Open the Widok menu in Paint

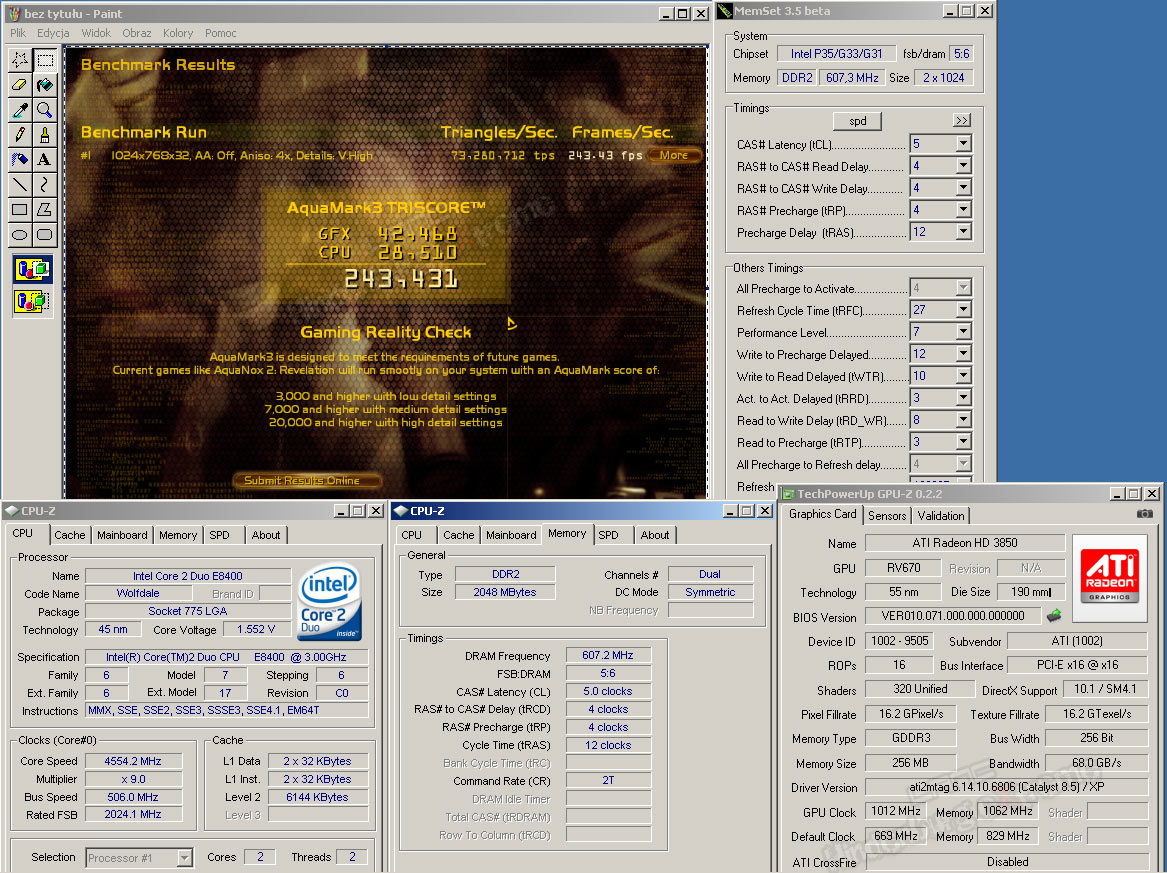point(96,33)
